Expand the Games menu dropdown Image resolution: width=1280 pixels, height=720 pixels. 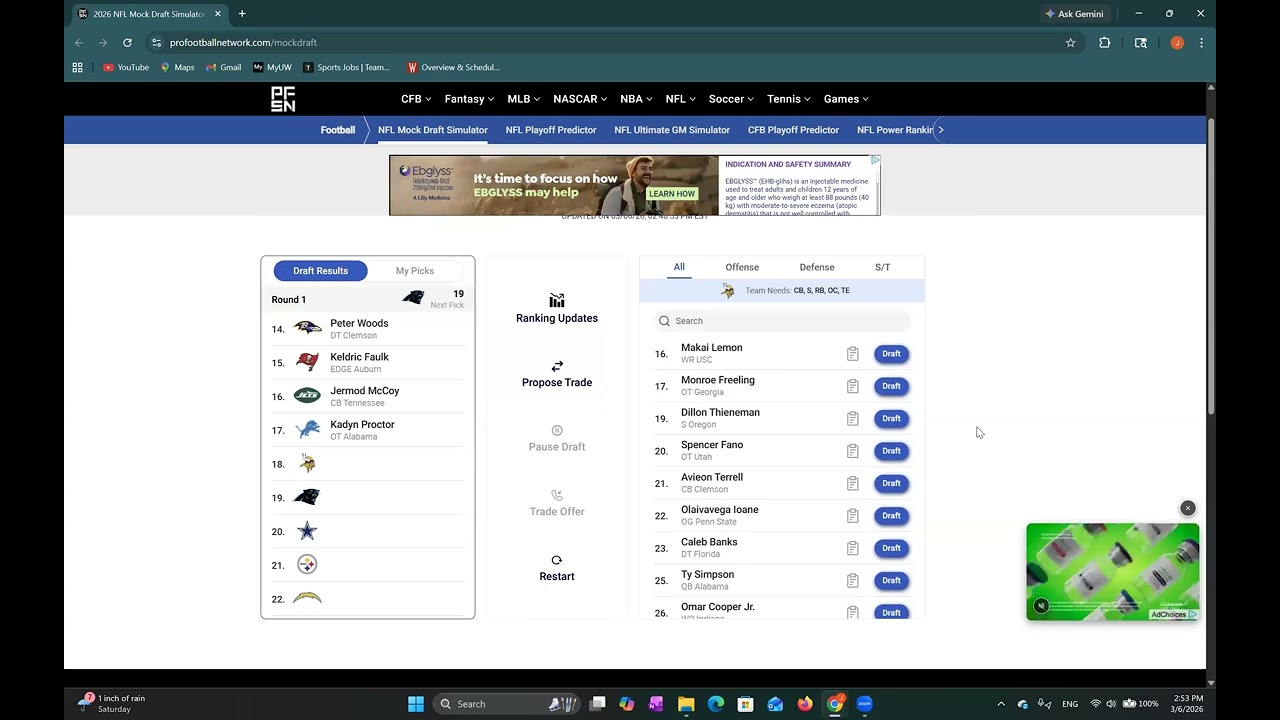pos(846,99)
